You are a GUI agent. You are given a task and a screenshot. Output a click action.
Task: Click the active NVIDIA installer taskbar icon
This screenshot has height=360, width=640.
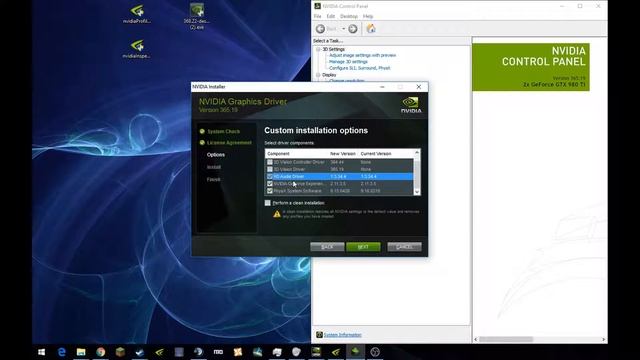355,352
